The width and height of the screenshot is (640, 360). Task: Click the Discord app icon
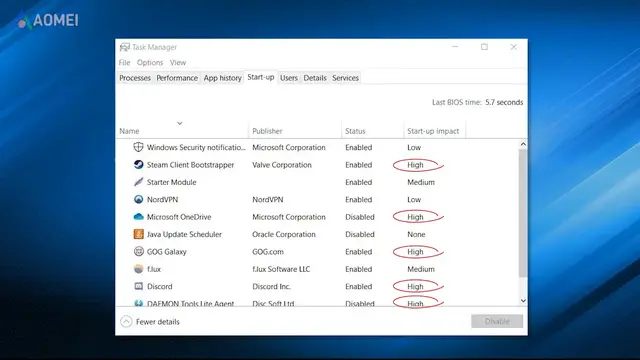tap(138, 286)
